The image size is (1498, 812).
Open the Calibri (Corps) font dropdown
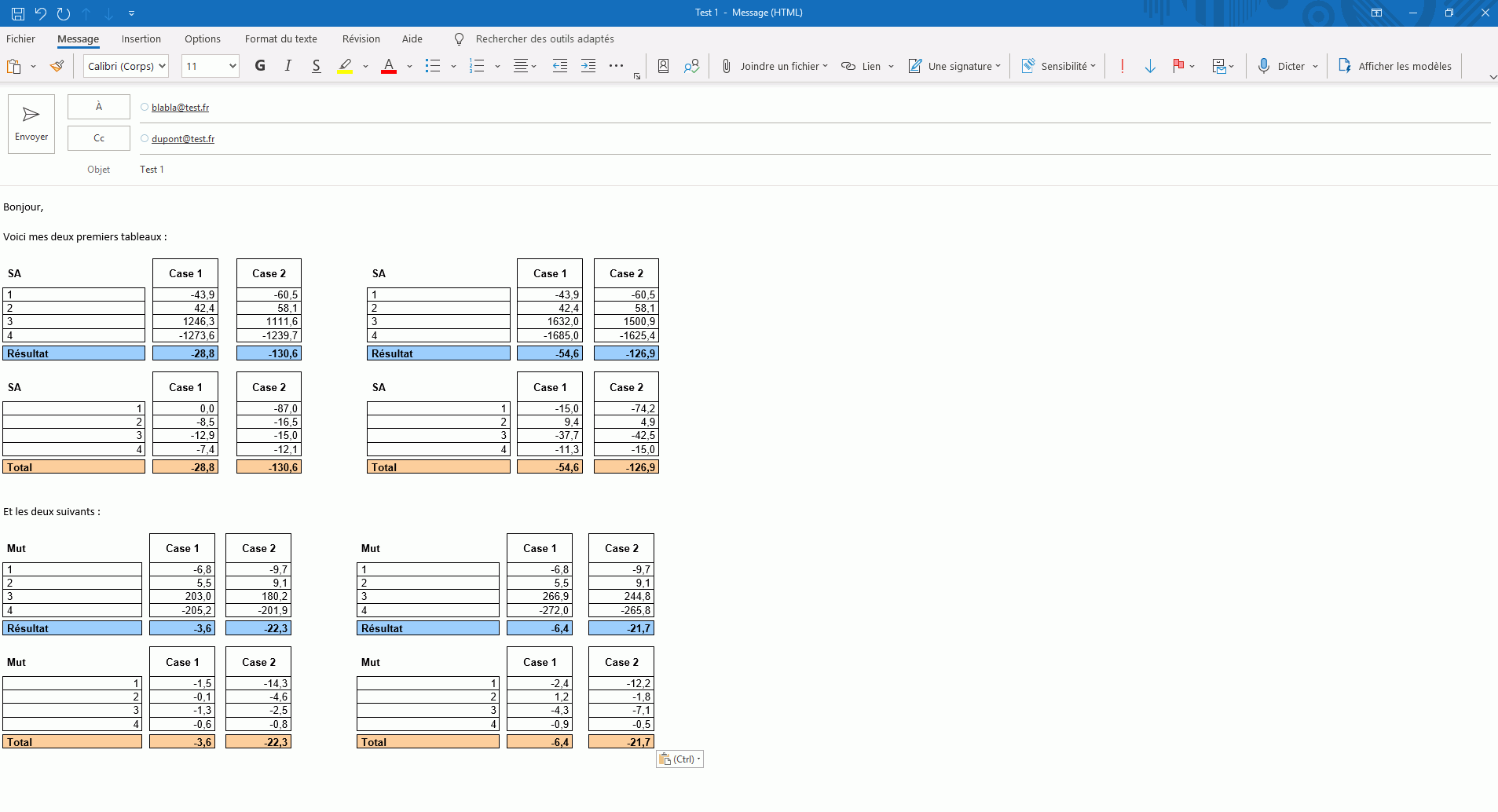[126, 66]
